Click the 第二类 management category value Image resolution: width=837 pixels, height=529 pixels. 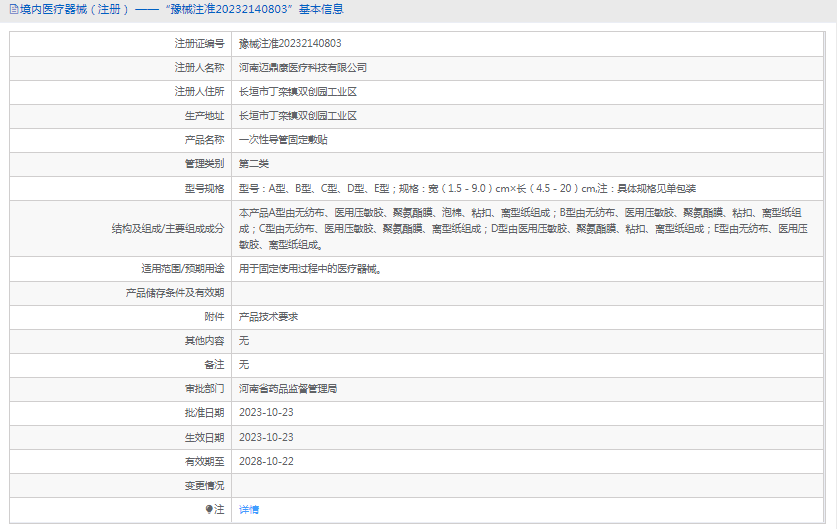(254, 164)
